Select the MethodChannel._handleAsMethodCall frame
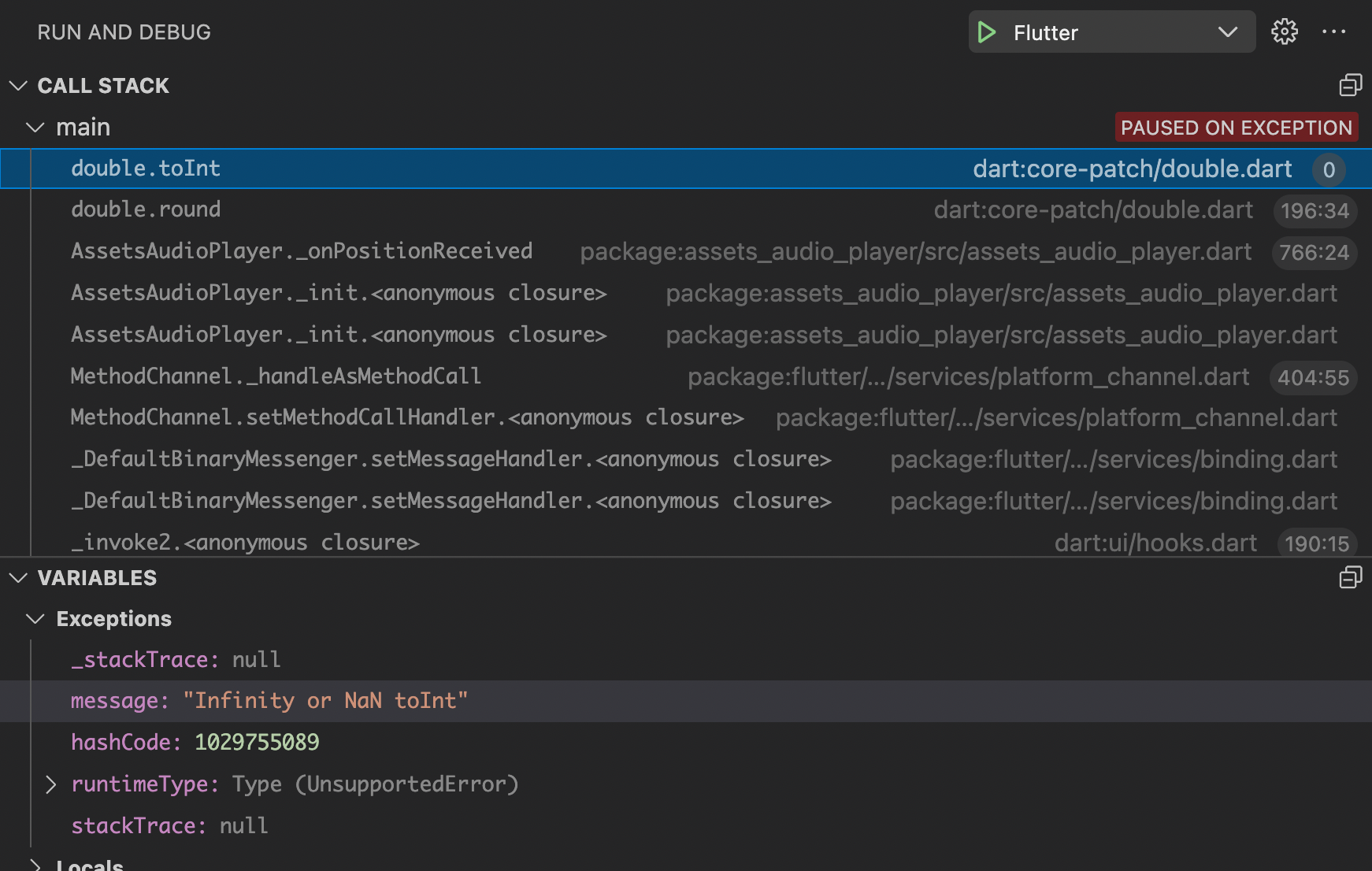 click(x=276, y=376)
